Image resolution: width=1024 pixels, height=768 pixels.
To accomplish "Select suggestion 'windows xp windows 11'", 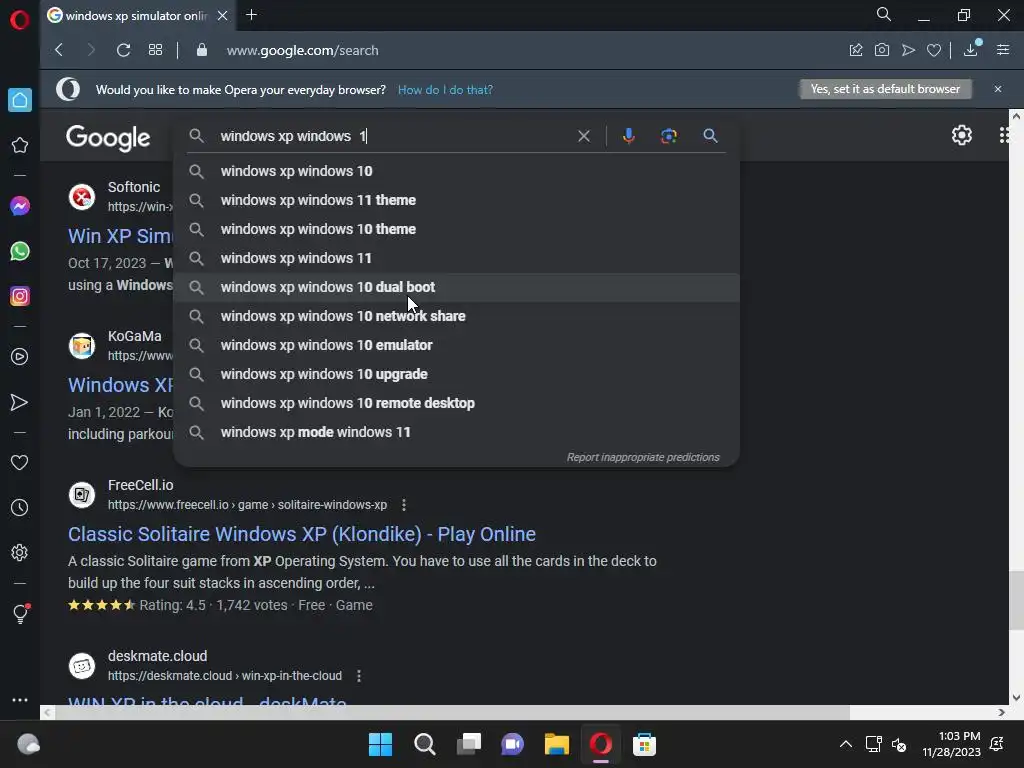I will (x=456, y=258).
